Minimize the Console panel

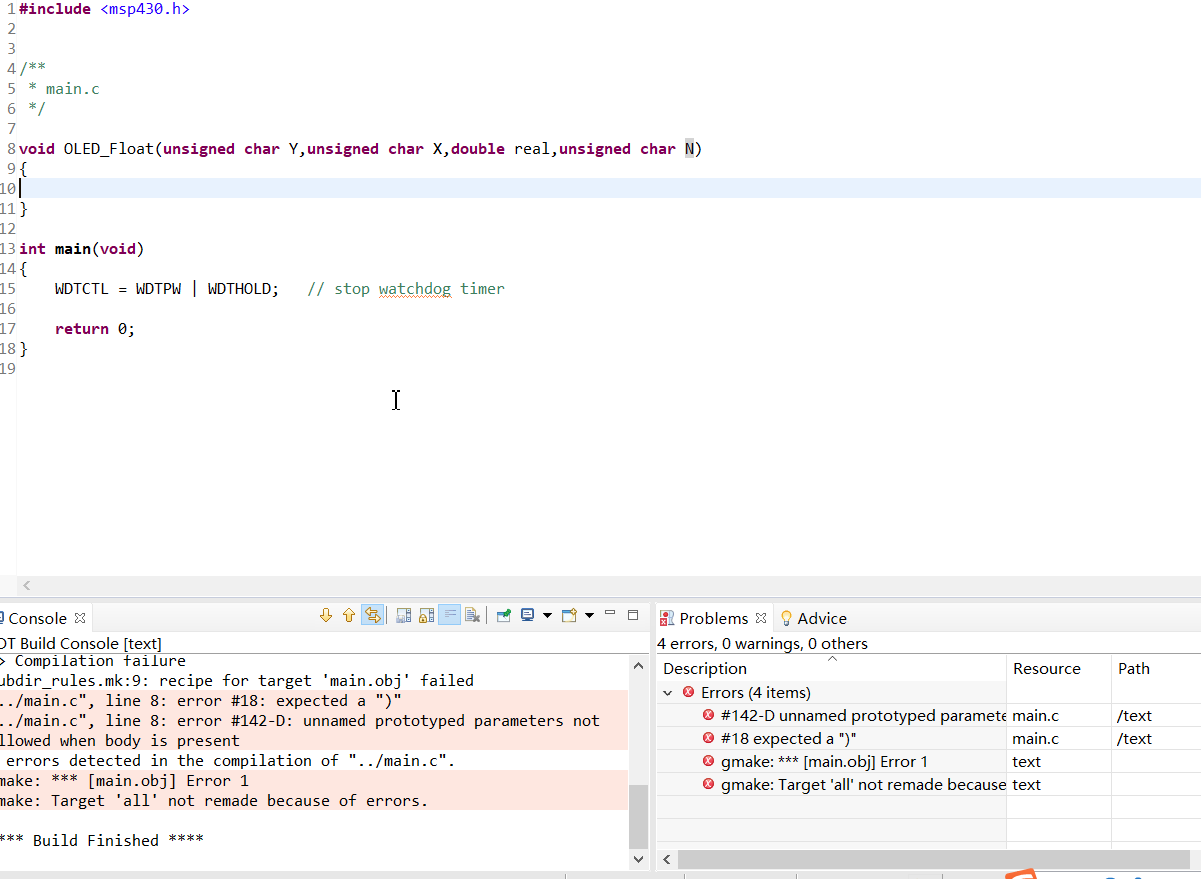[x=610, y=614]
